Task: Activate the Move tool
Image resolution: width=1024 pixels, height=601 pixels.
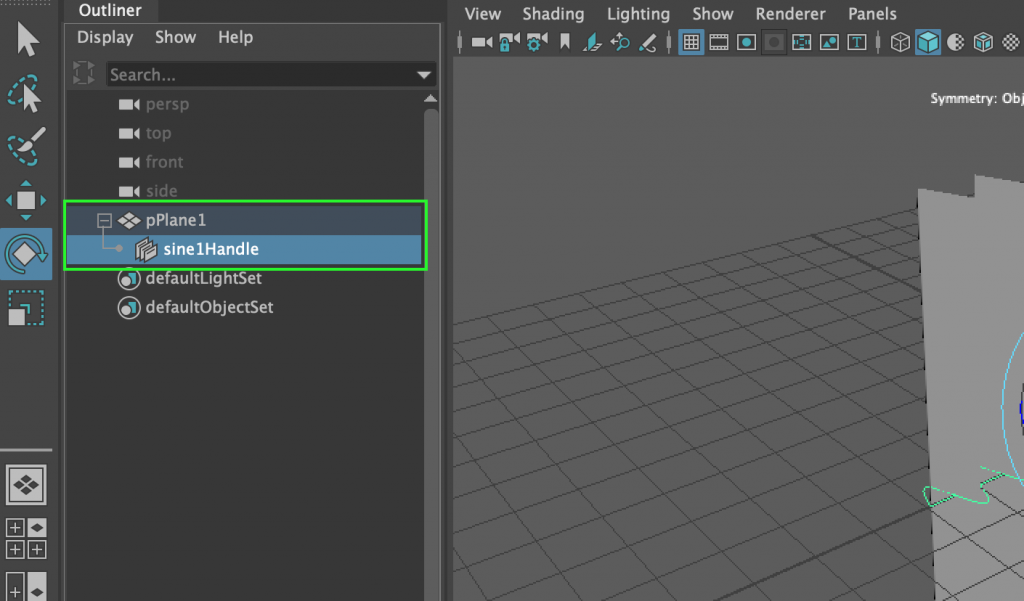Action: (x=26, y=200)
